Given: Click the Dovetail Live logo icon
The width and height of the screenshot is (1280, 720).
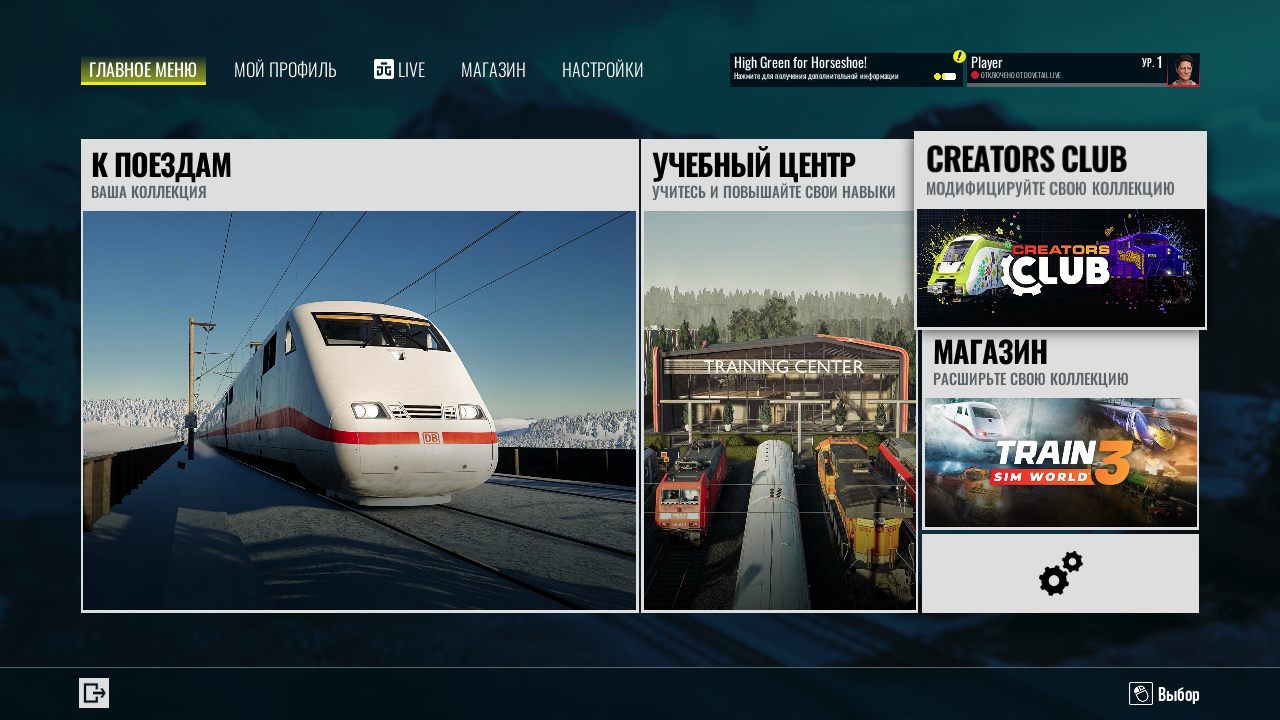Looking at the screenshot, I should click(x=383, y=69).
